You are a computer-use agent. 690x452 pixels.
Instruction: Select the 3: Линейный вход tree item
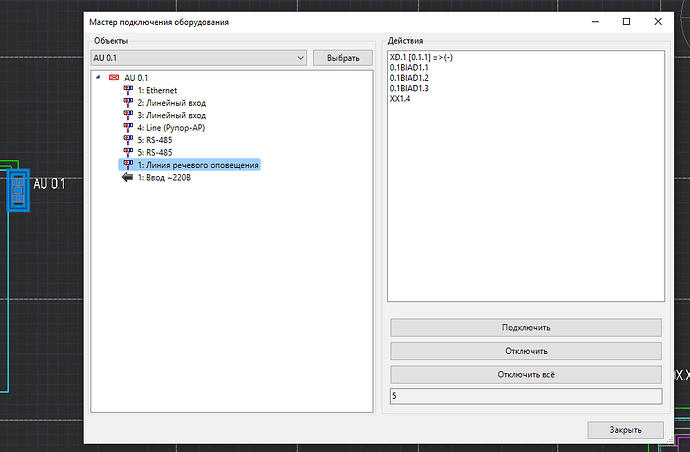[171, 115]
